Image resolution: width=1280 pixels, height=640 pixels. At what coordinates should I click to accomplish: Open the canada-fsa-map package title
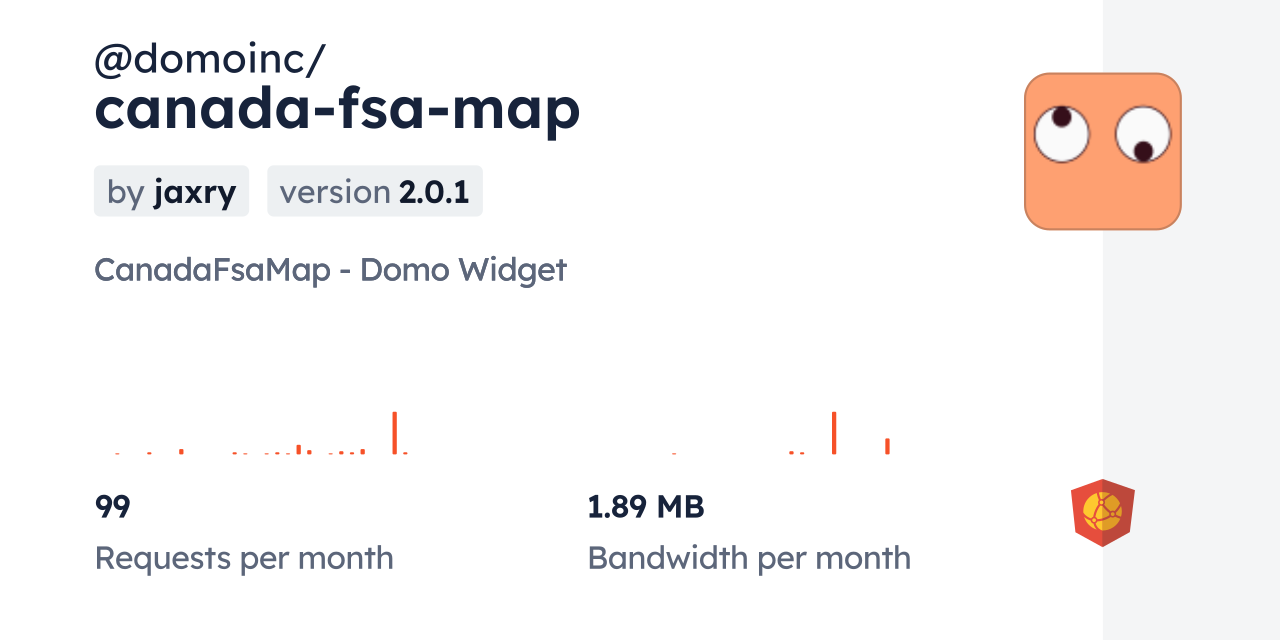point(337,110)
